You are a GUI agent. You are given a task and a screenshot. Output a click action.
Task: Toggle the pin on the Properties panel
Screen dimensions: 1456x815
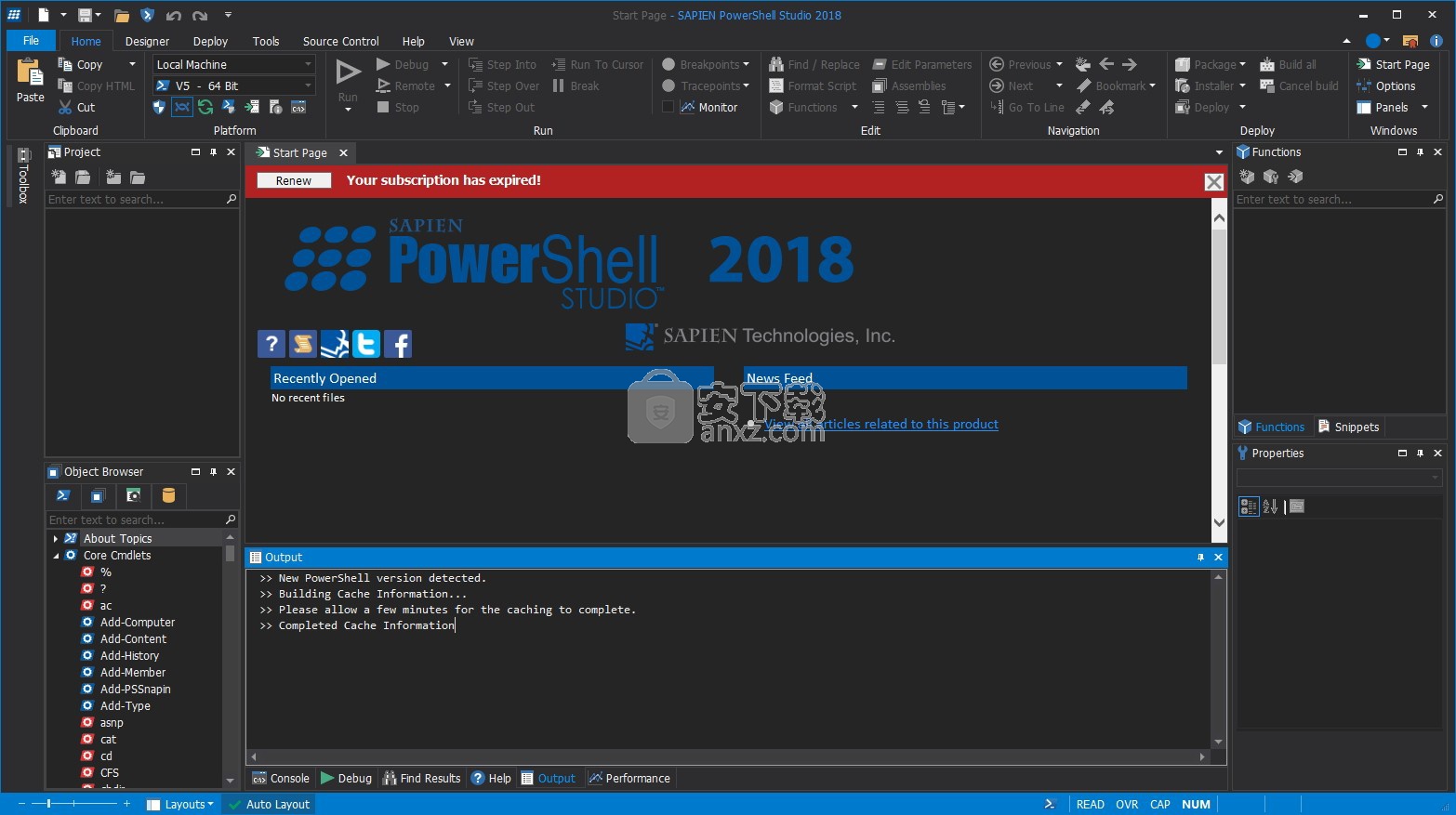[x=1420, y=454]
